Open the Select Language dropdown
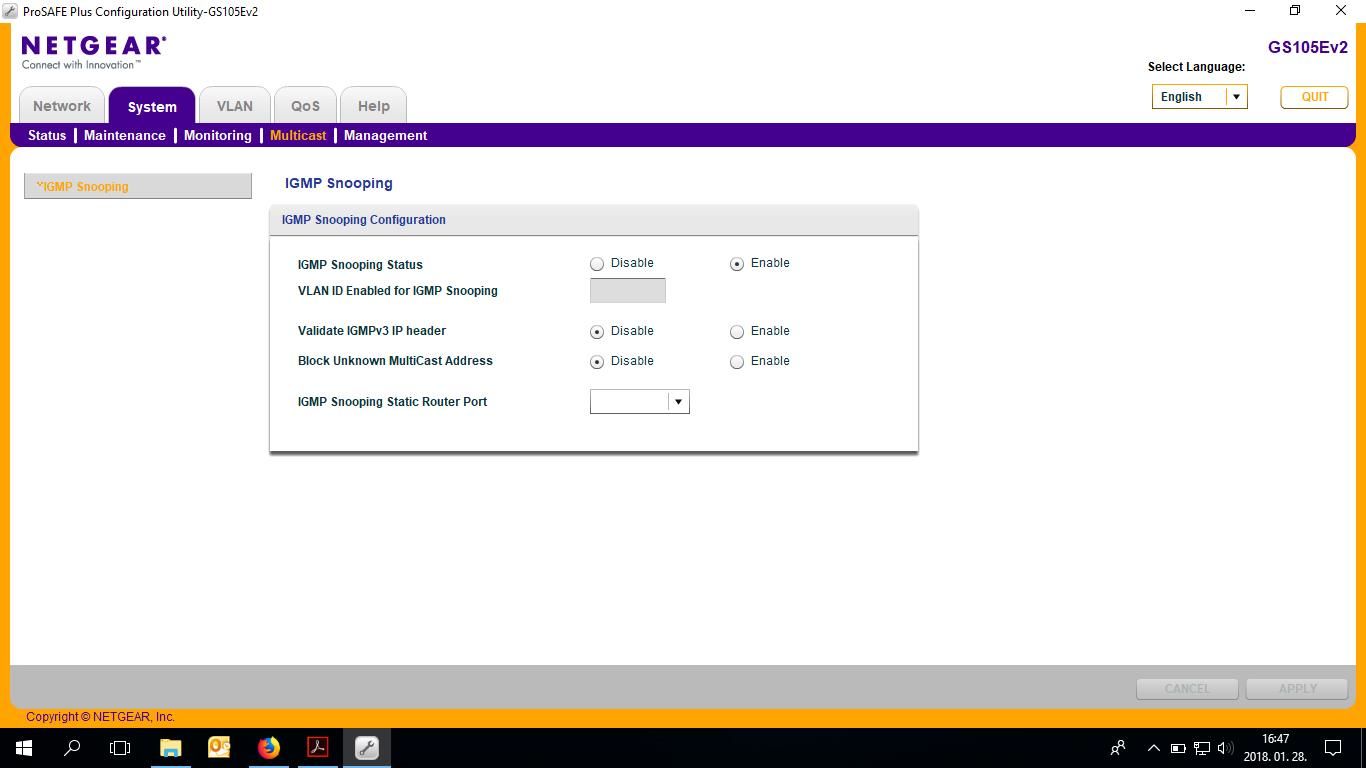The height and width of the screenshot is (768, 1366). tap(1199, 97)
